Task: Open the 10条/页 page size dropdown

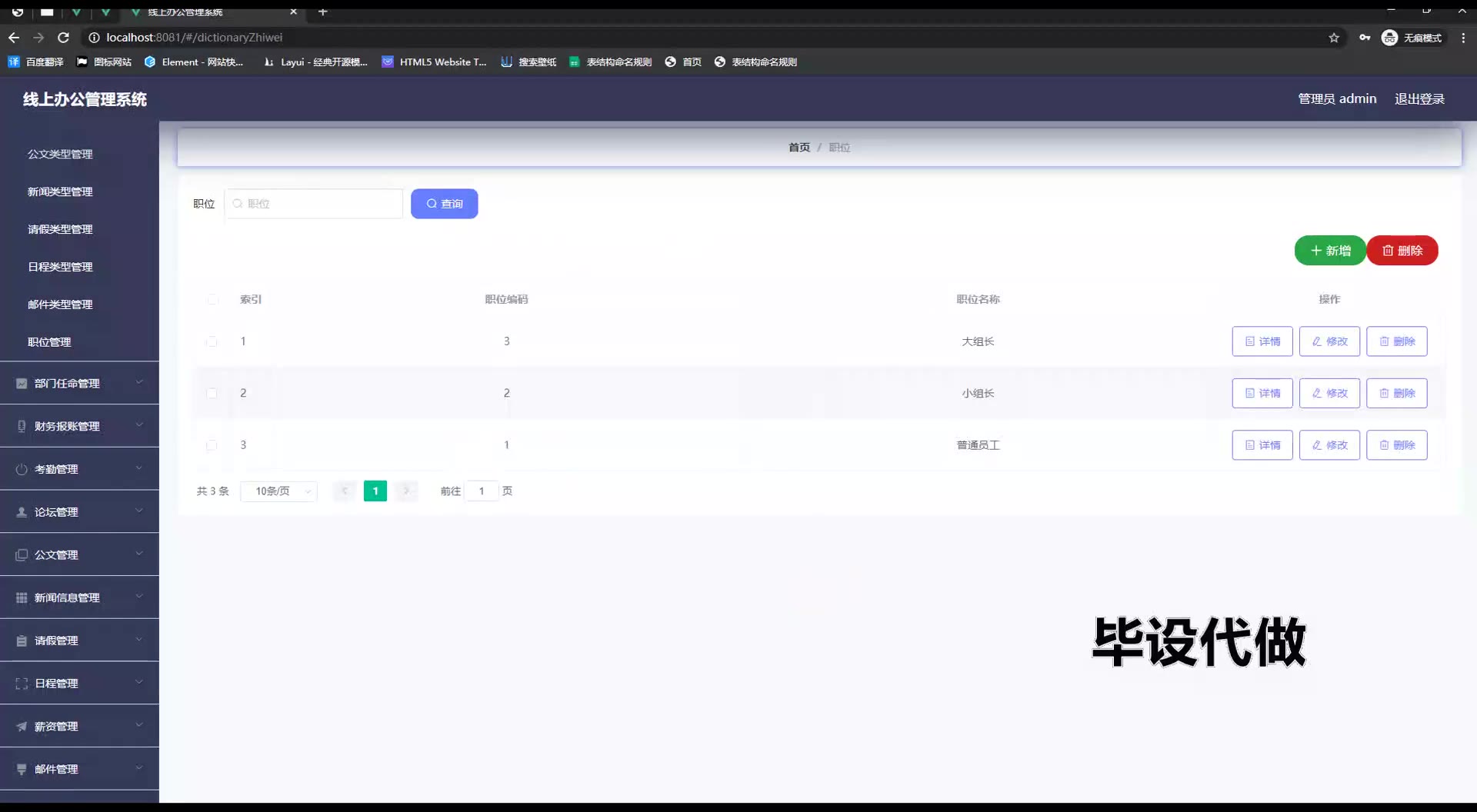Action: (x=278, y=491)
